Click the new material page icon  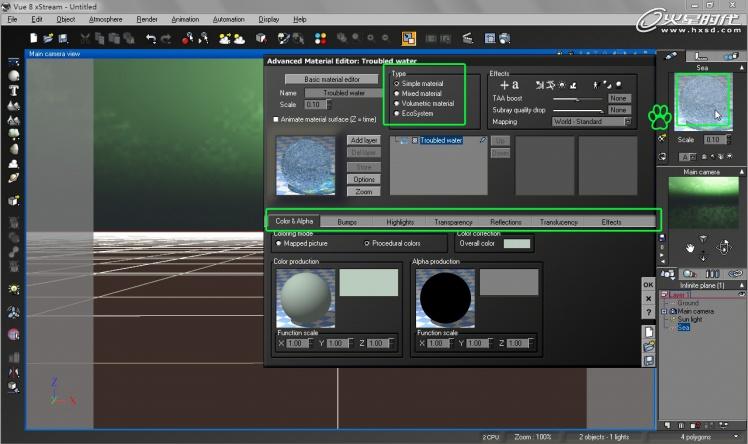tap(649, 332)
